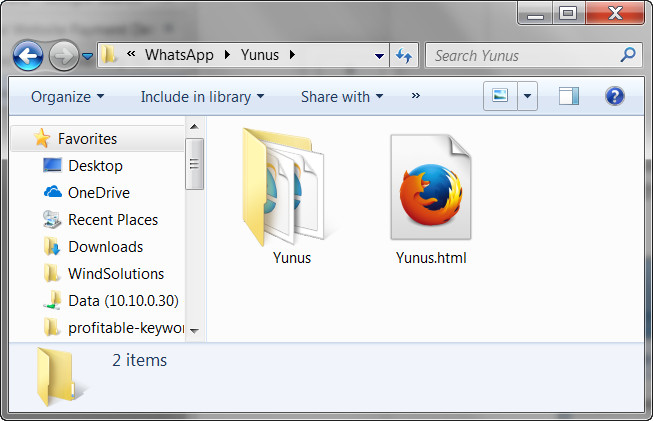Select the Yunus.html Firefox file icon
The image size is (653, 421).
click(x=431, y=187)
